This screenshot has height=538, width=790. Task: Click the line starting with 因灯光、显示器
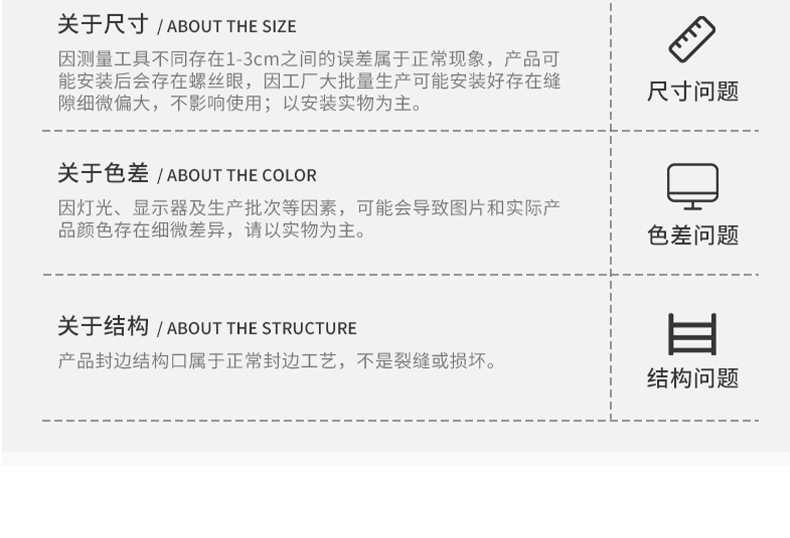click(308, 208)
